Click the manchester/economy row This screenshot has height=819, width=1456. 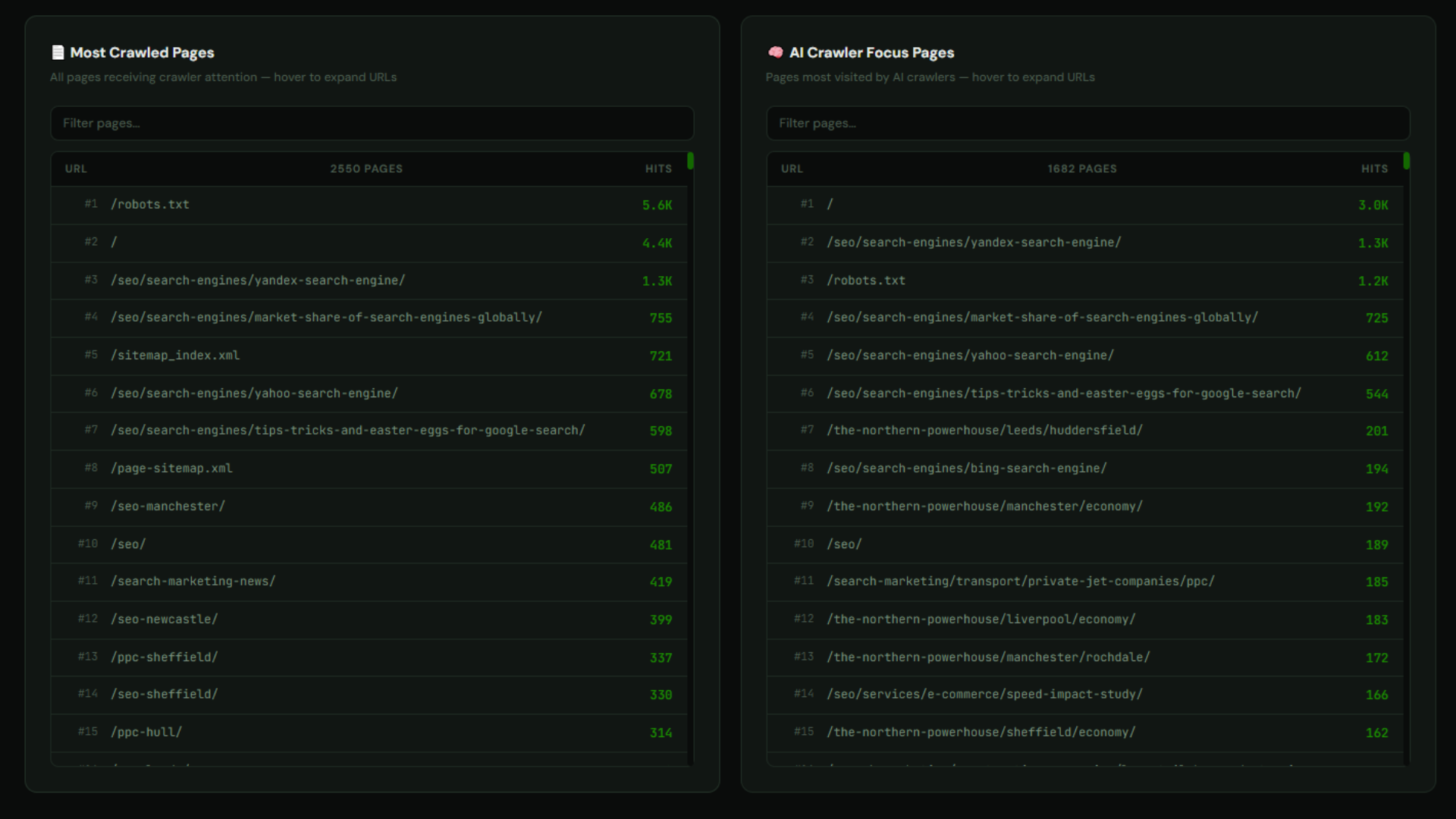1085,507
